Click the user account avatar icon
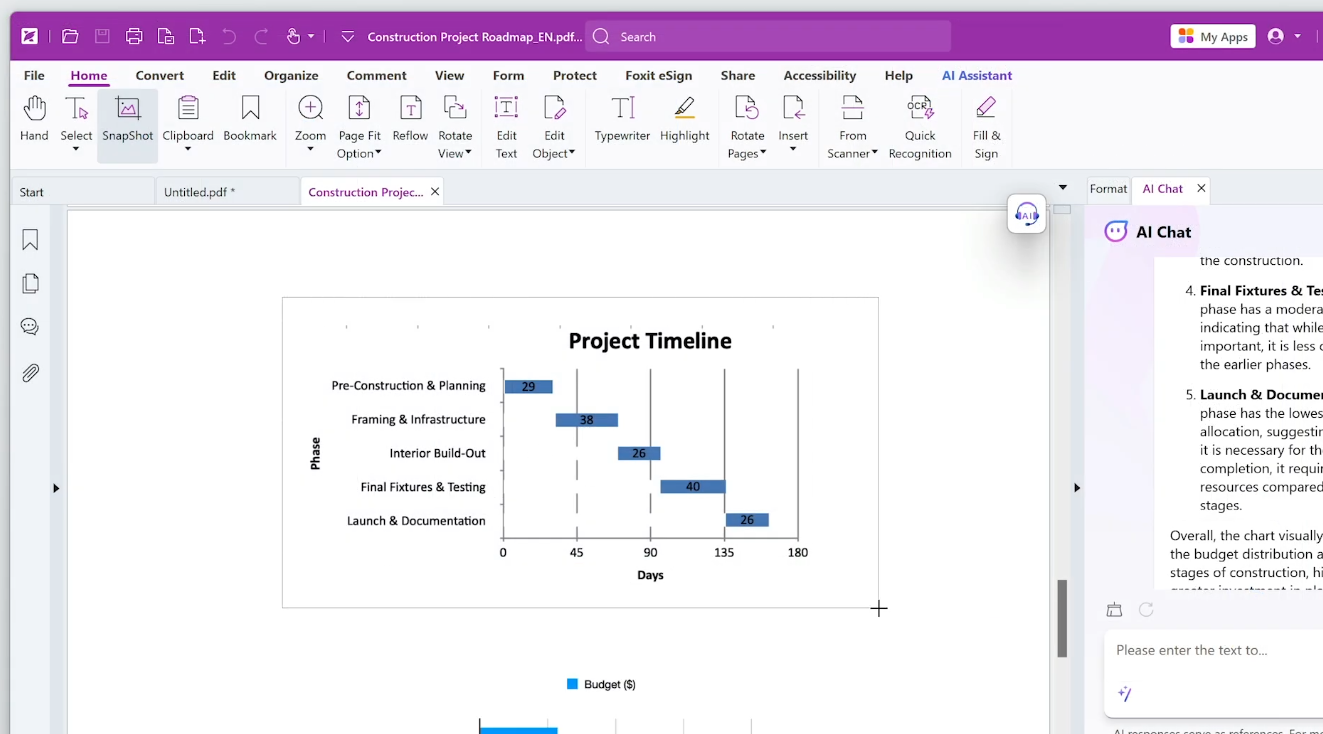Screen dimensions: 1323x734 pyautogui.click(x=1275, y=36)
